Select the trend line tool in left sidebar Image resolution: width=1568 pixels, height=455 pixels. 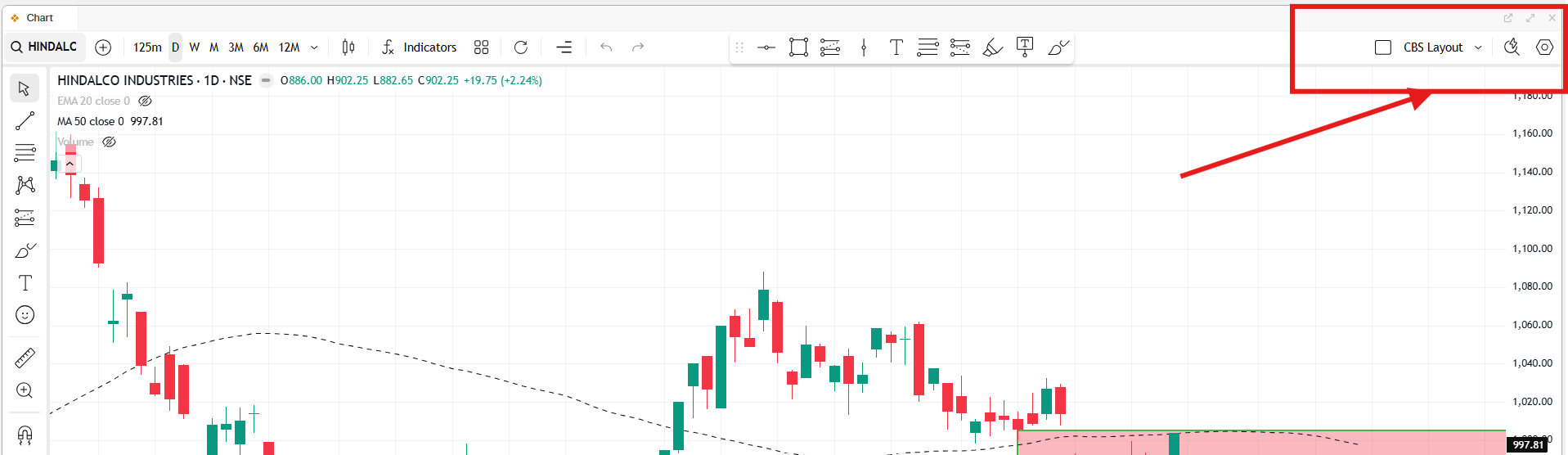25,121
